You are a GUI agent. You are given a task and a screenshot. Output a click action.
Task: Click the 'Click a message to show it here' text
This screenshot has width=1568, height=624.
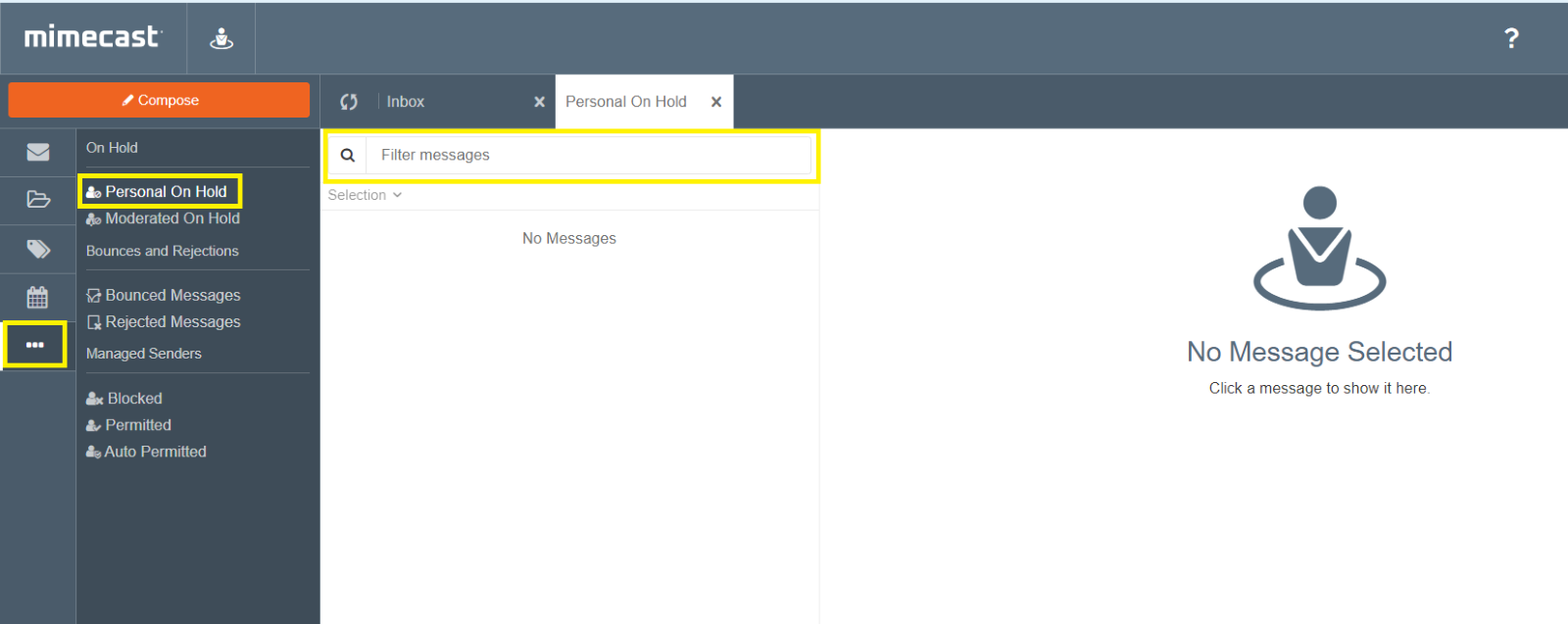pos(1319,388)
